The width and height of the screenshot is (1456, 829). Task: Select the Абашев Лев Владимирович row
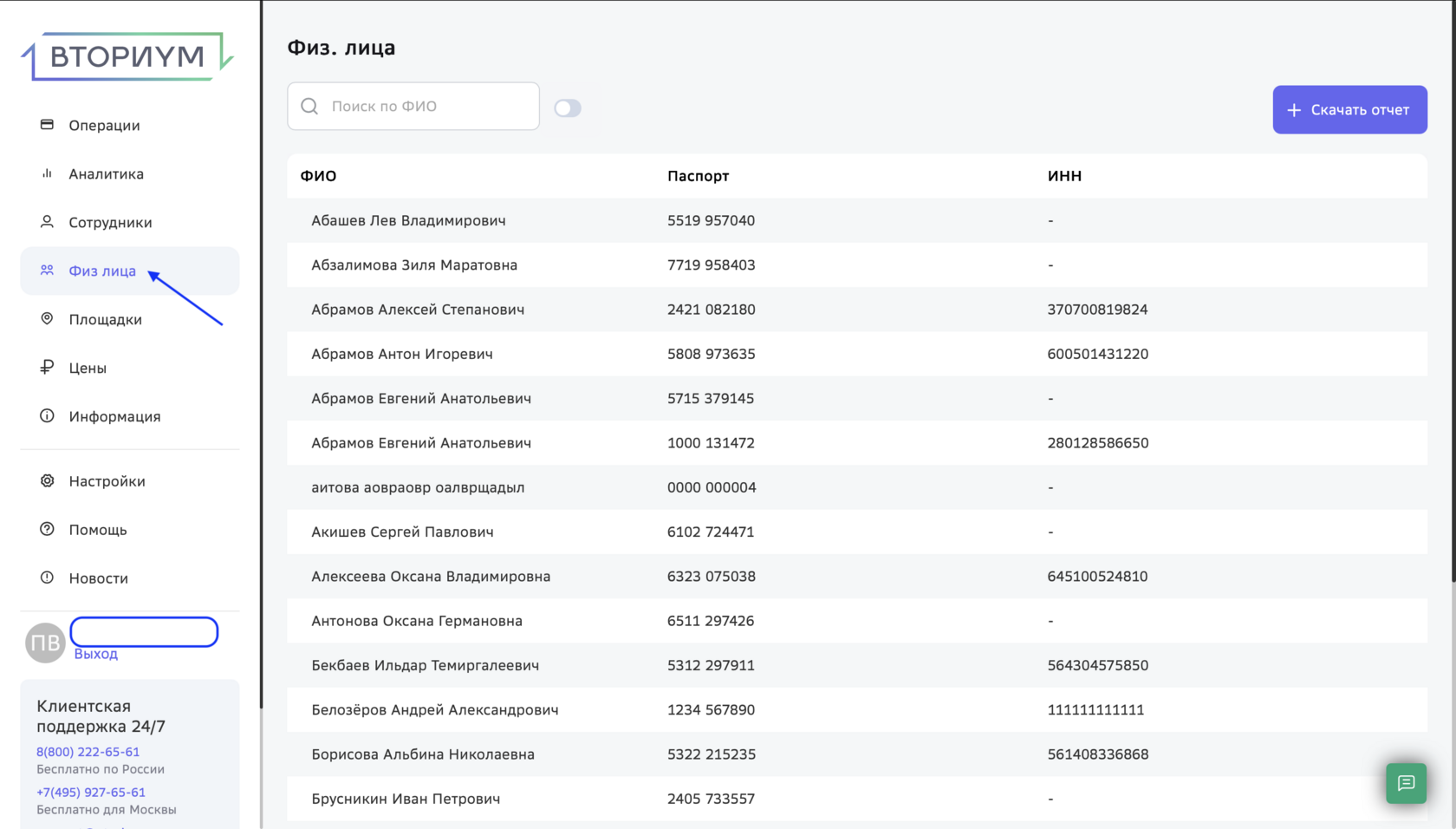click(408, 220)
